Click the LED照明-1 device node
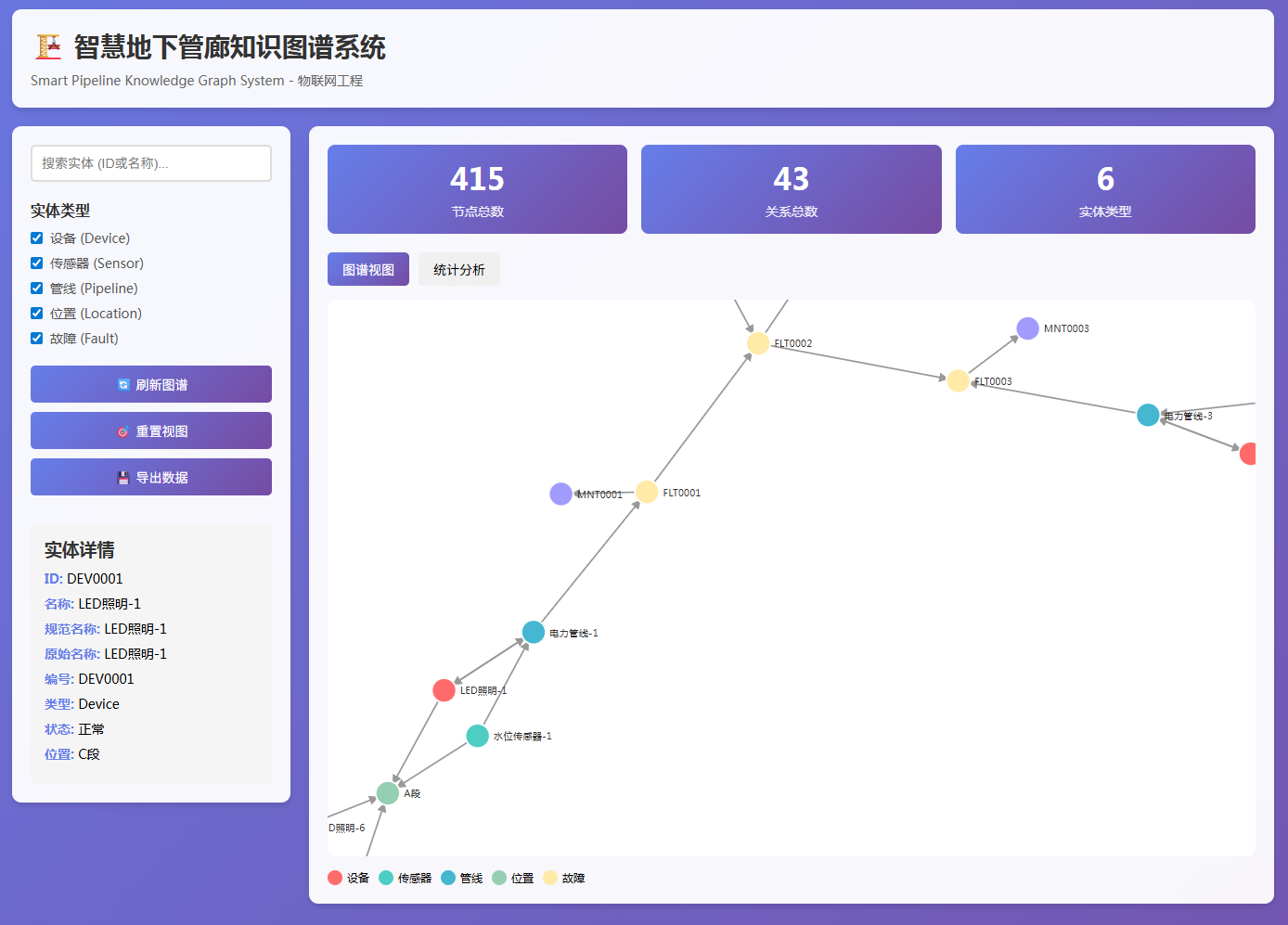1288x925 pixels. pos(444,690)
